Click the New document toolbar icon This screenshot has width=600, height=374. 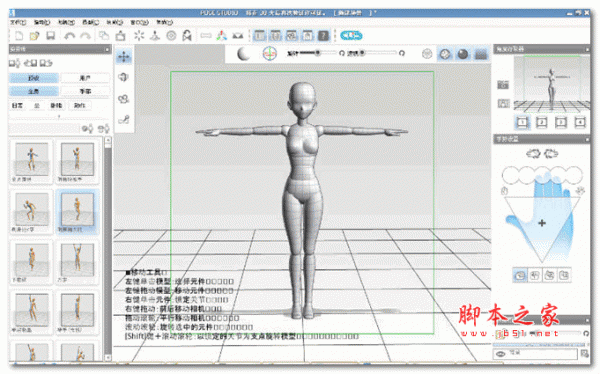[x=19, y=36]
